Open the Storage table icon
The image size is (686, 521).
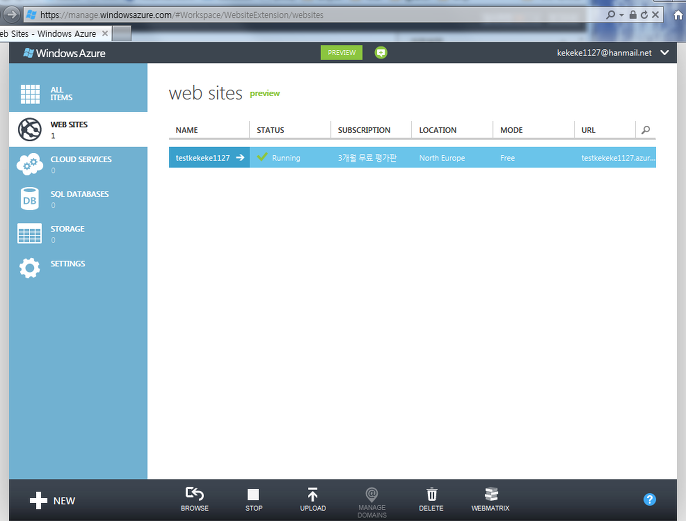30,233
